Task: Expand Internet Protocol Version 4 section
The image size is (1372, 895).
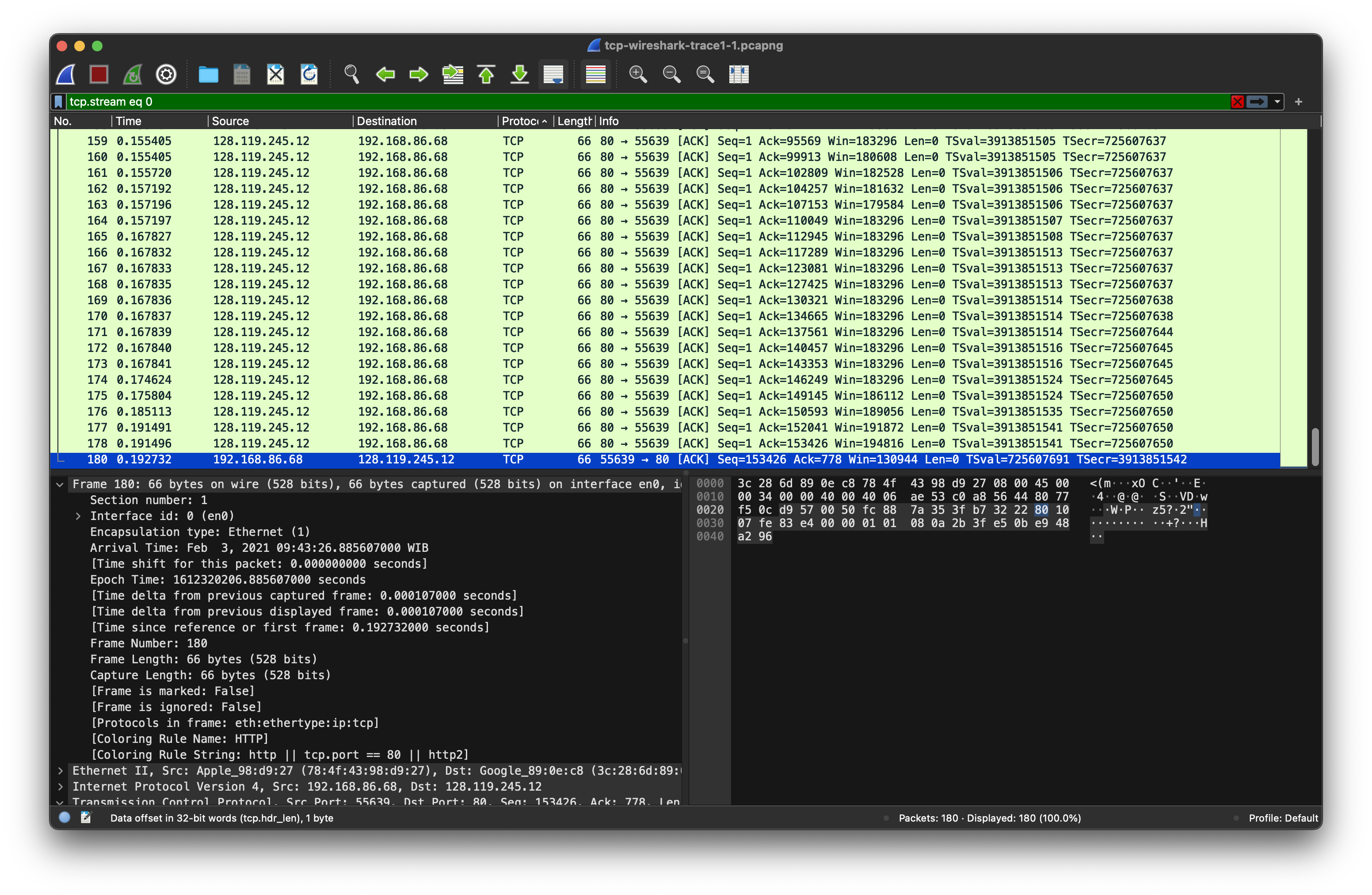Action: pos(60,787)
